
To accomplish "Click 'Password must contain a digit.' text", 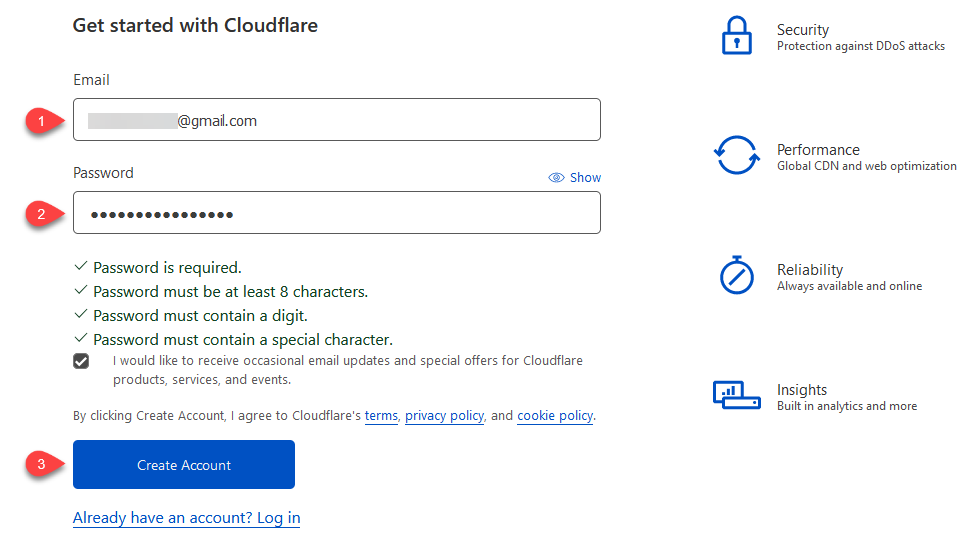I will pyautogui.click(x=200, y=316).
